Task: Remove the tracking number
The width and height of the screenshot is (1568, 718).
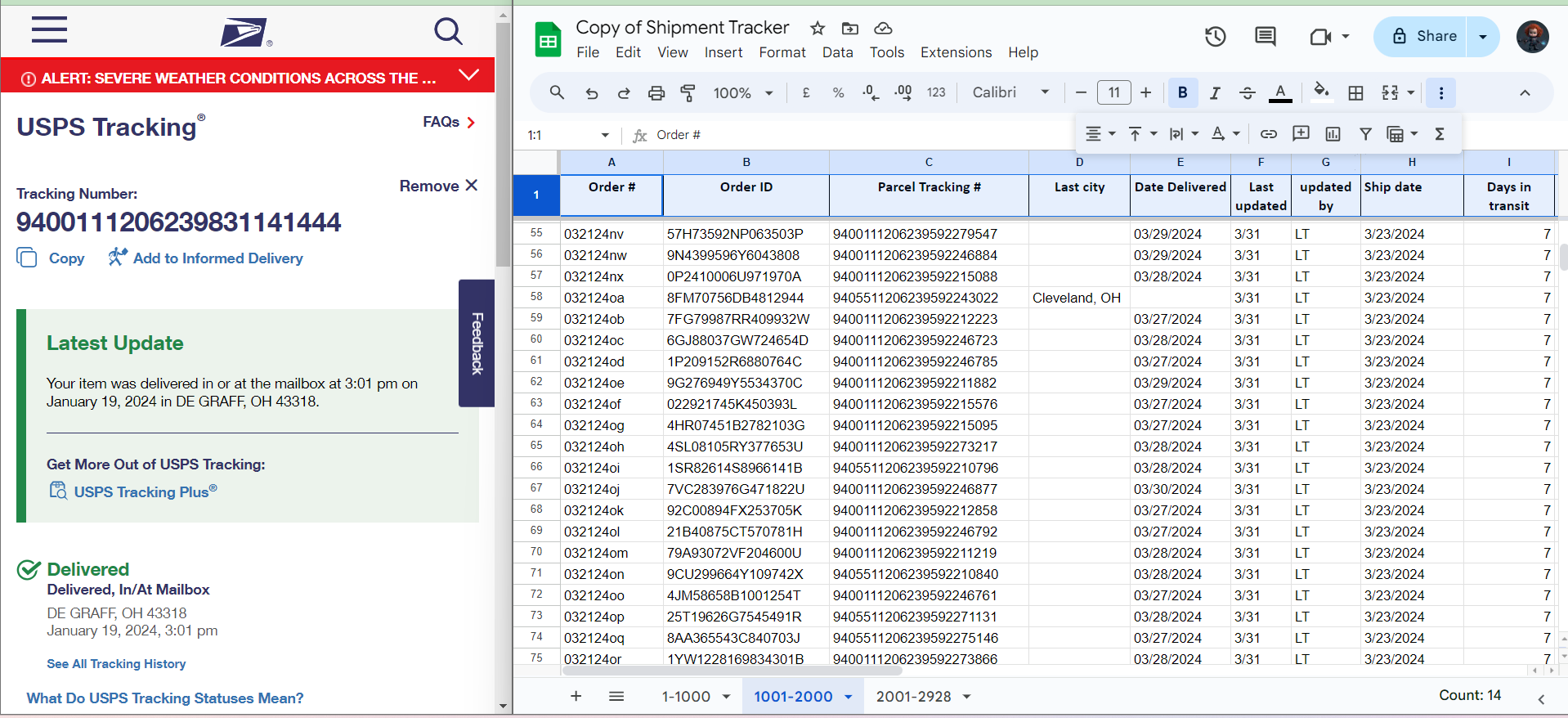Action: [438, 186]
